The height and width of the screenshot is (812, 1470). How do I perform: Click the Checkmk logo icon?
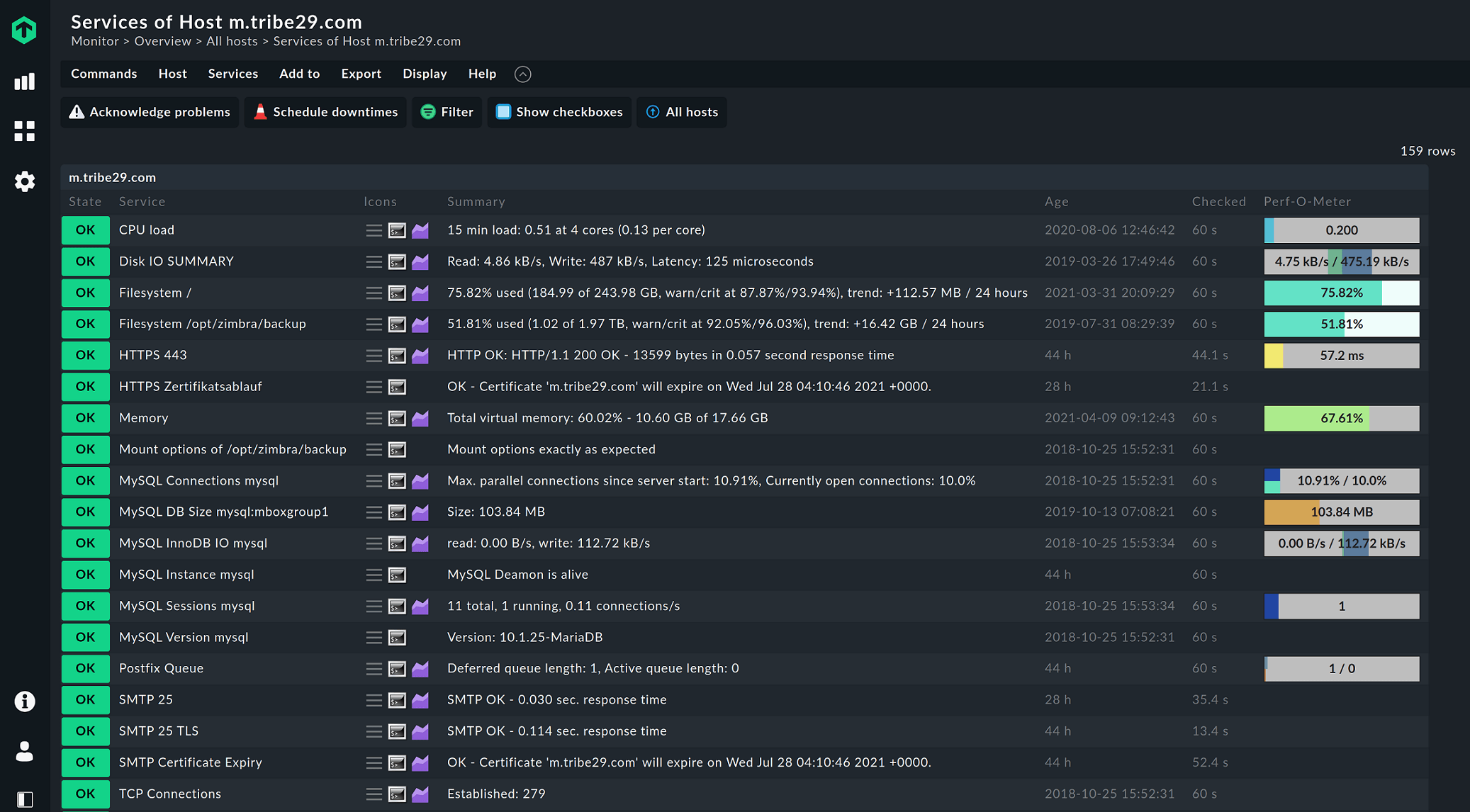tap(24, 30)
